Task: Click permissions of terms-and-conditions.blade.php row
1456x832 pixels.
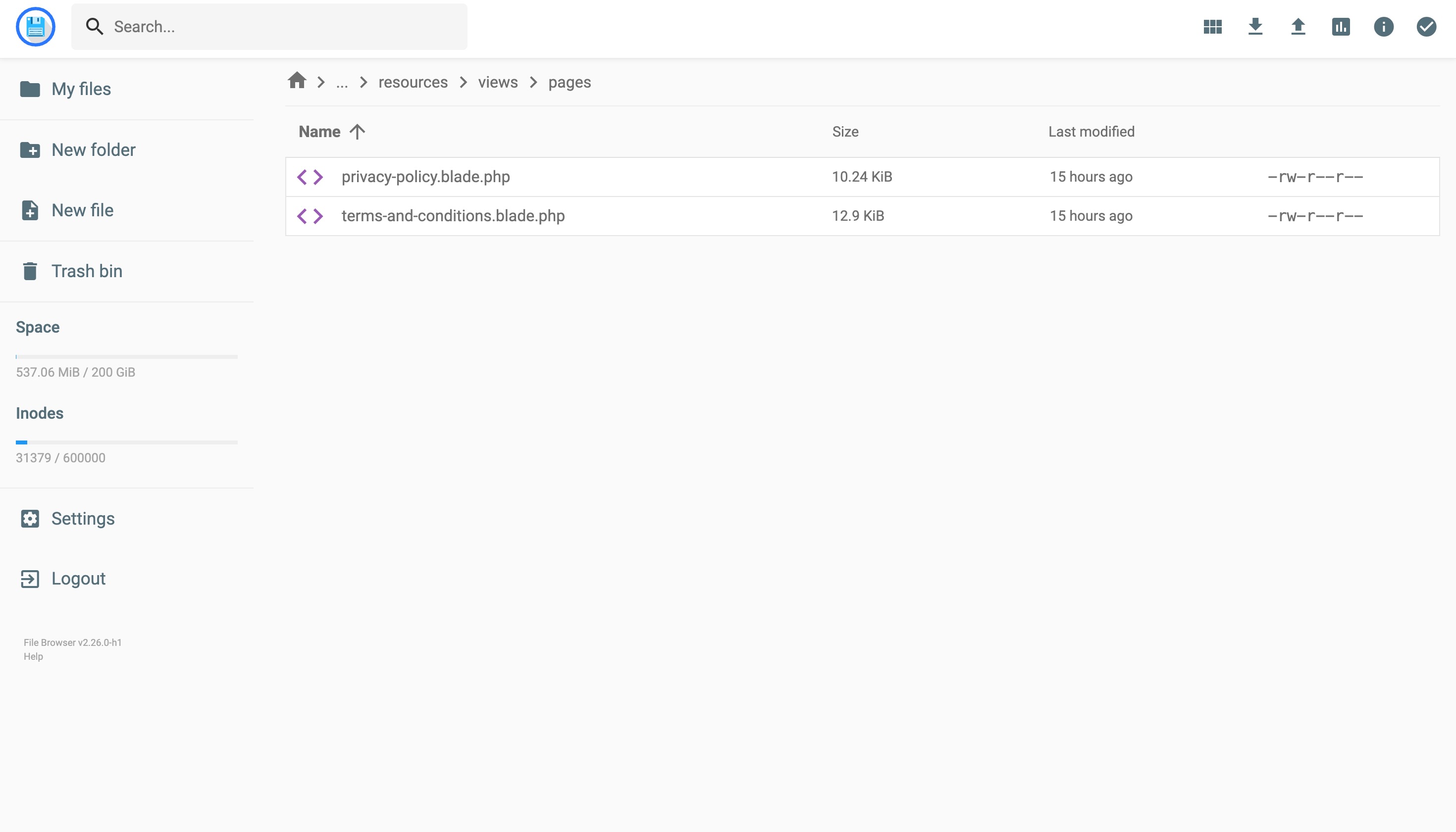Action: point(1315,216)
